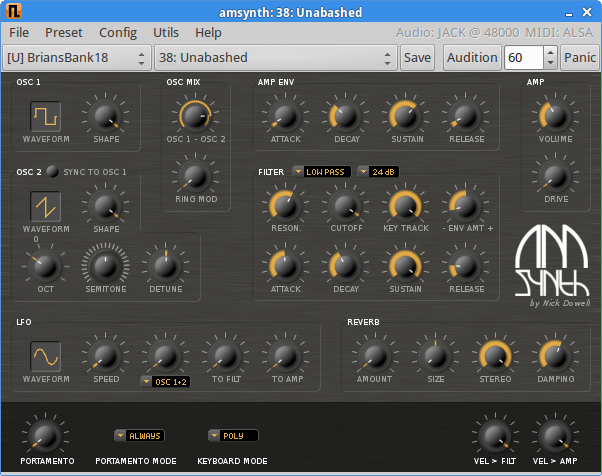This screenshot has height=476, width=602.
Task: Click the Vel > Amp knob
Action: point(555,436)
